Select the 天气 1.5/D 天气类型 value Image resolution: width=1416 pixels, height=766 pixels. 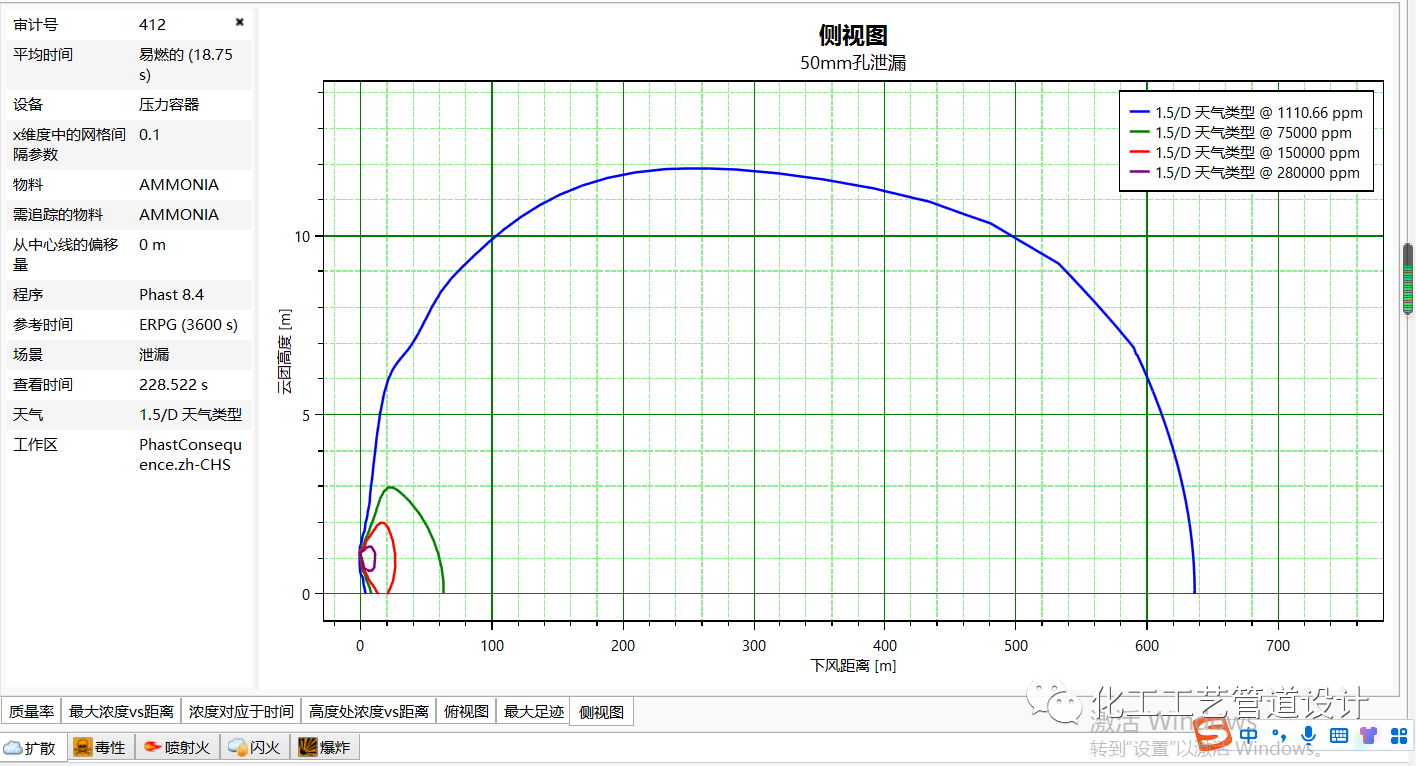point(191,415)
